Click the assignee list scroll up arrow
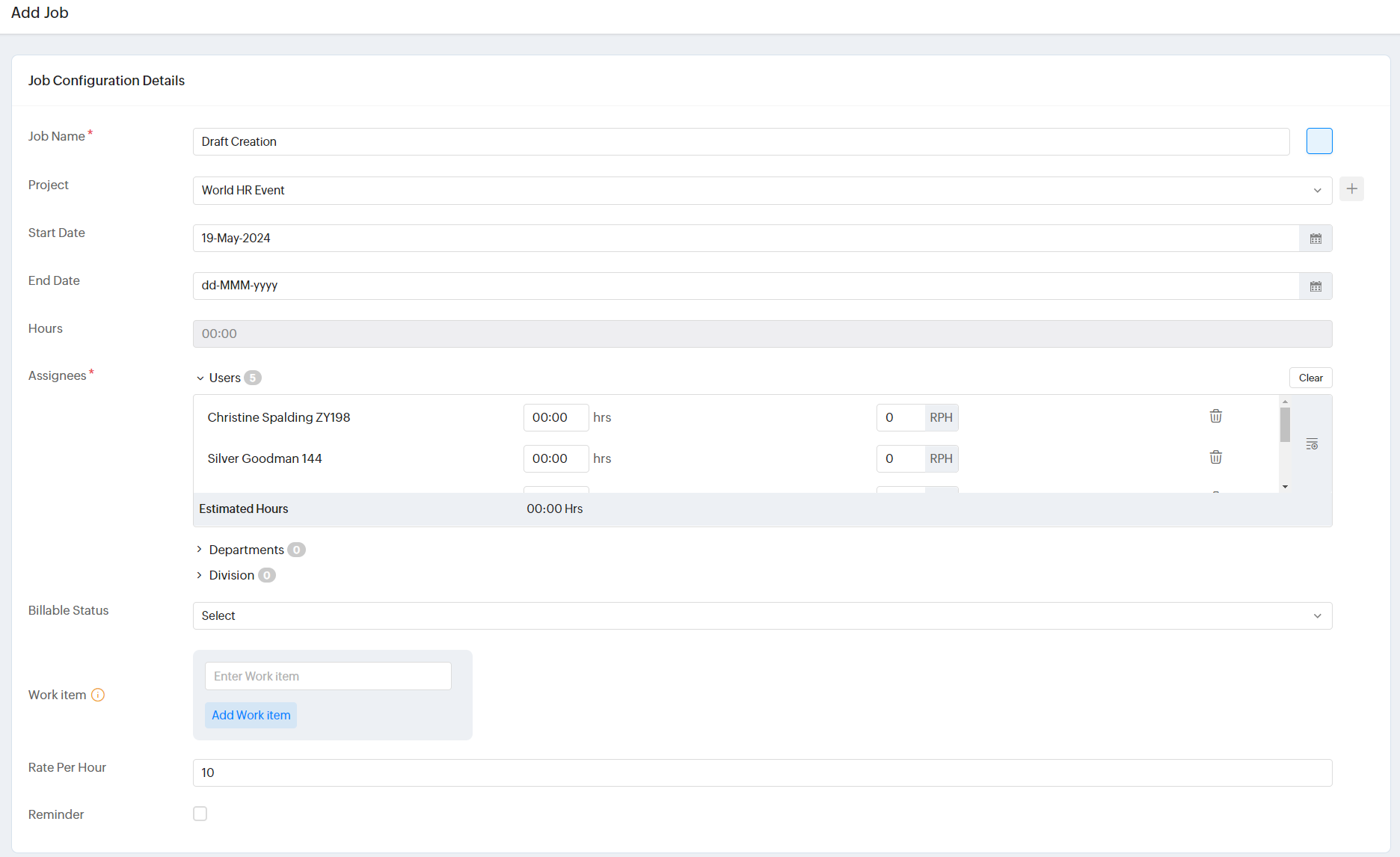Image resolution: width=1400 pixels, height=857 pixels. [1285, 402]
